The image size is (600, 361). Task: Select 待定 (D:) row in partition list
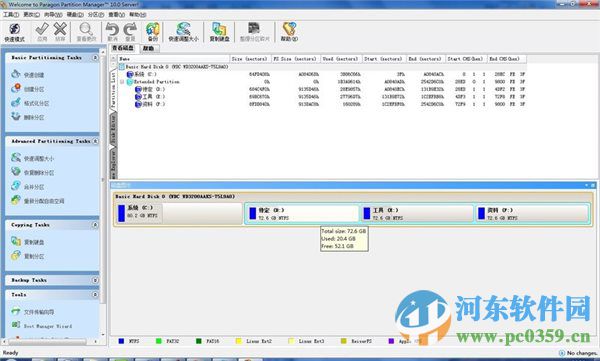(321, 89)
